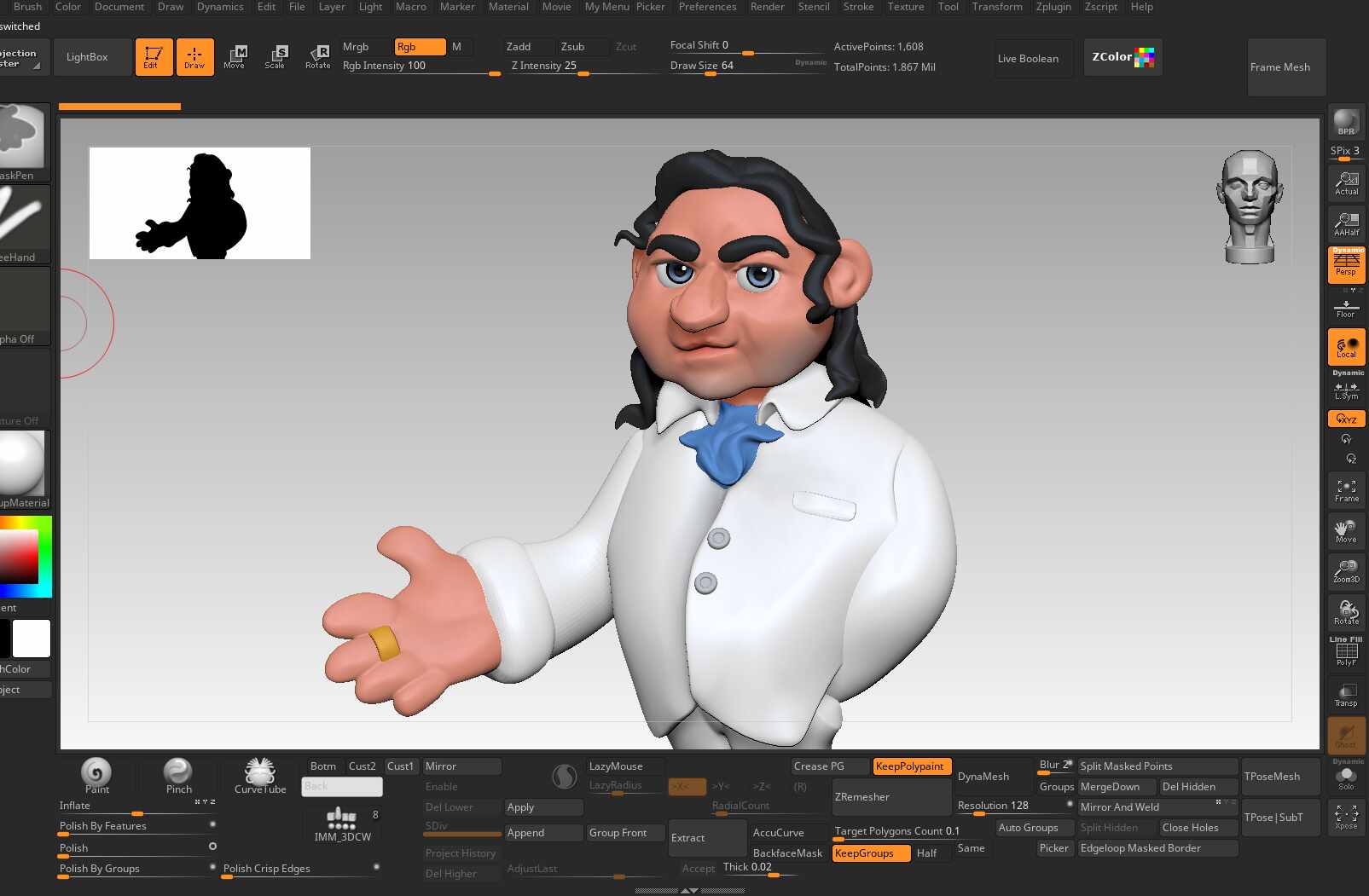
Task: Toggle the Zsub mode
Action: coord(583,47)
